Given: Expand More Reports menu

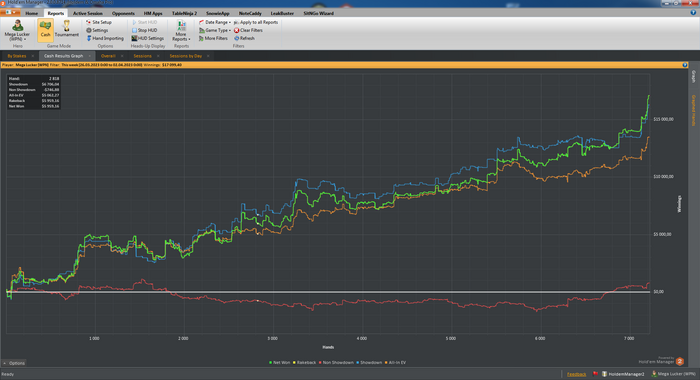Looking at the screenshot, I should point(181,31).
